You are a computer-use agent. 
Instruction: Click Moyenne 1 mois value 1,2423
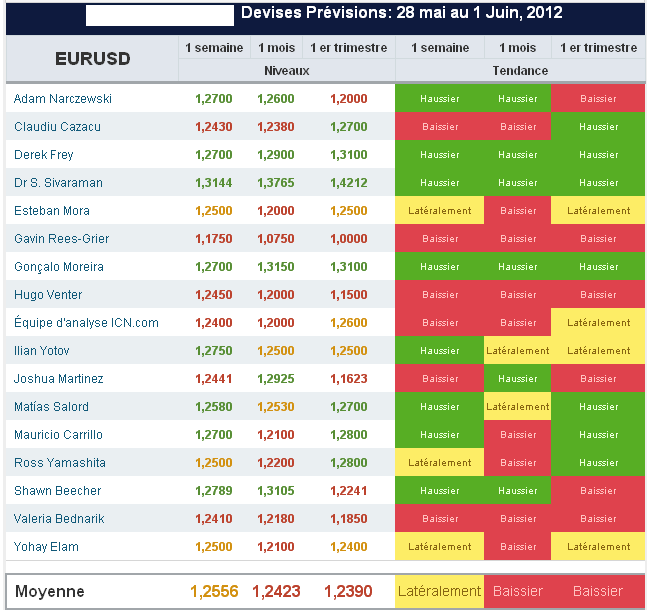[276, 591]
